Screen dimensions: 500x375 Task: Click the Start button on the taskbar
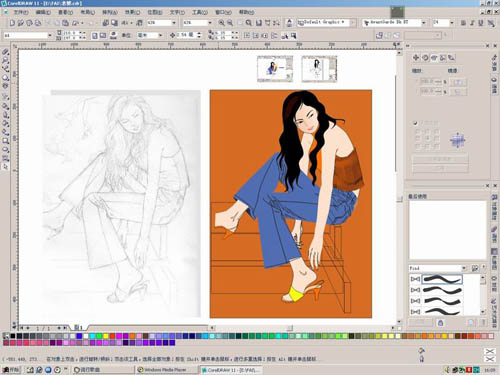12,370
